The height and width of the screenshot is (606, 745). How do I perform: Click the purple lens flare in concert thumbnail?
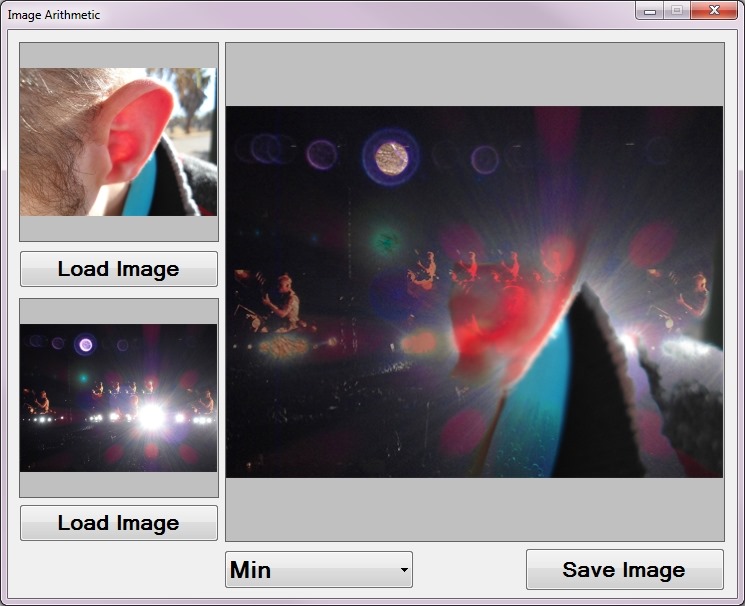point(86,345)
